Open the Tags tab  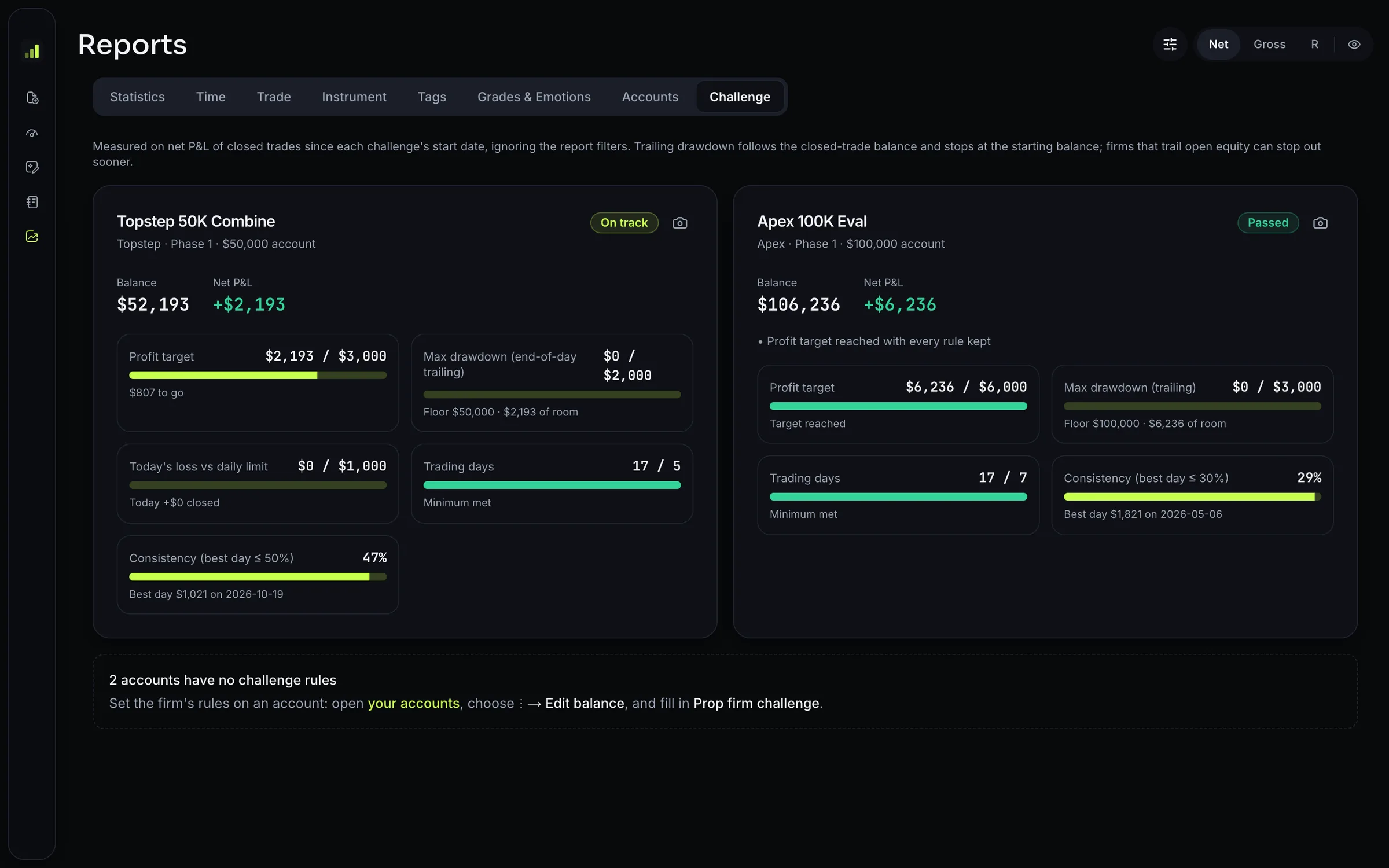pos(432,97)
